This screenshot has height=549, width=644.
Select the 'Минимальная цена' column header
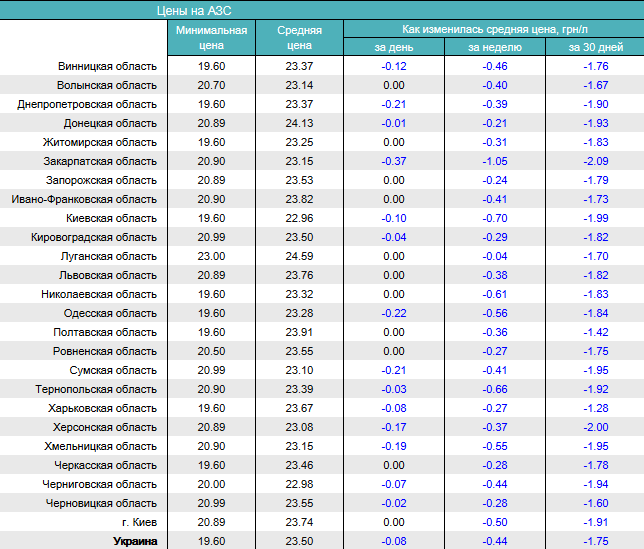point(211,38)
